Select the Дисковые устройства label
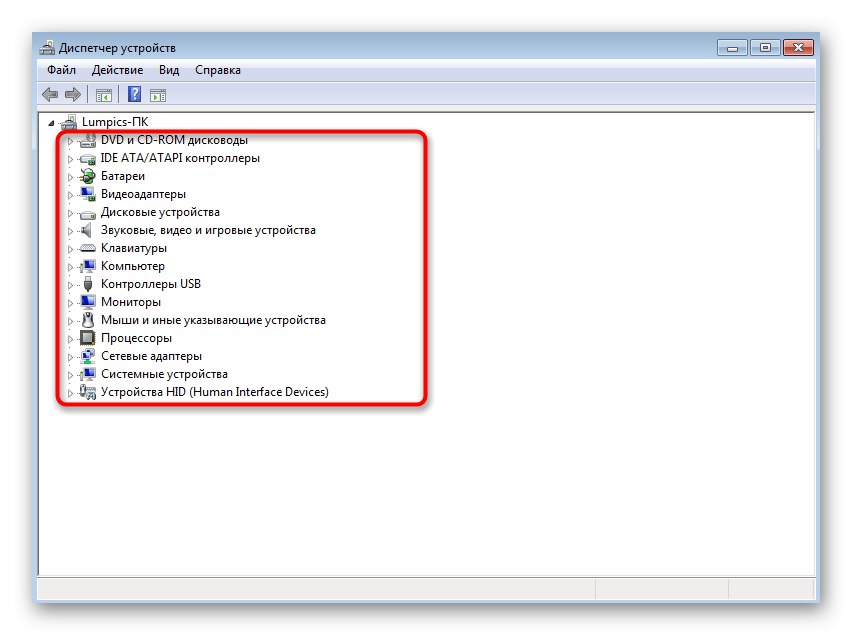This screenshot has height=635, width=852. (x=160, y=212)
